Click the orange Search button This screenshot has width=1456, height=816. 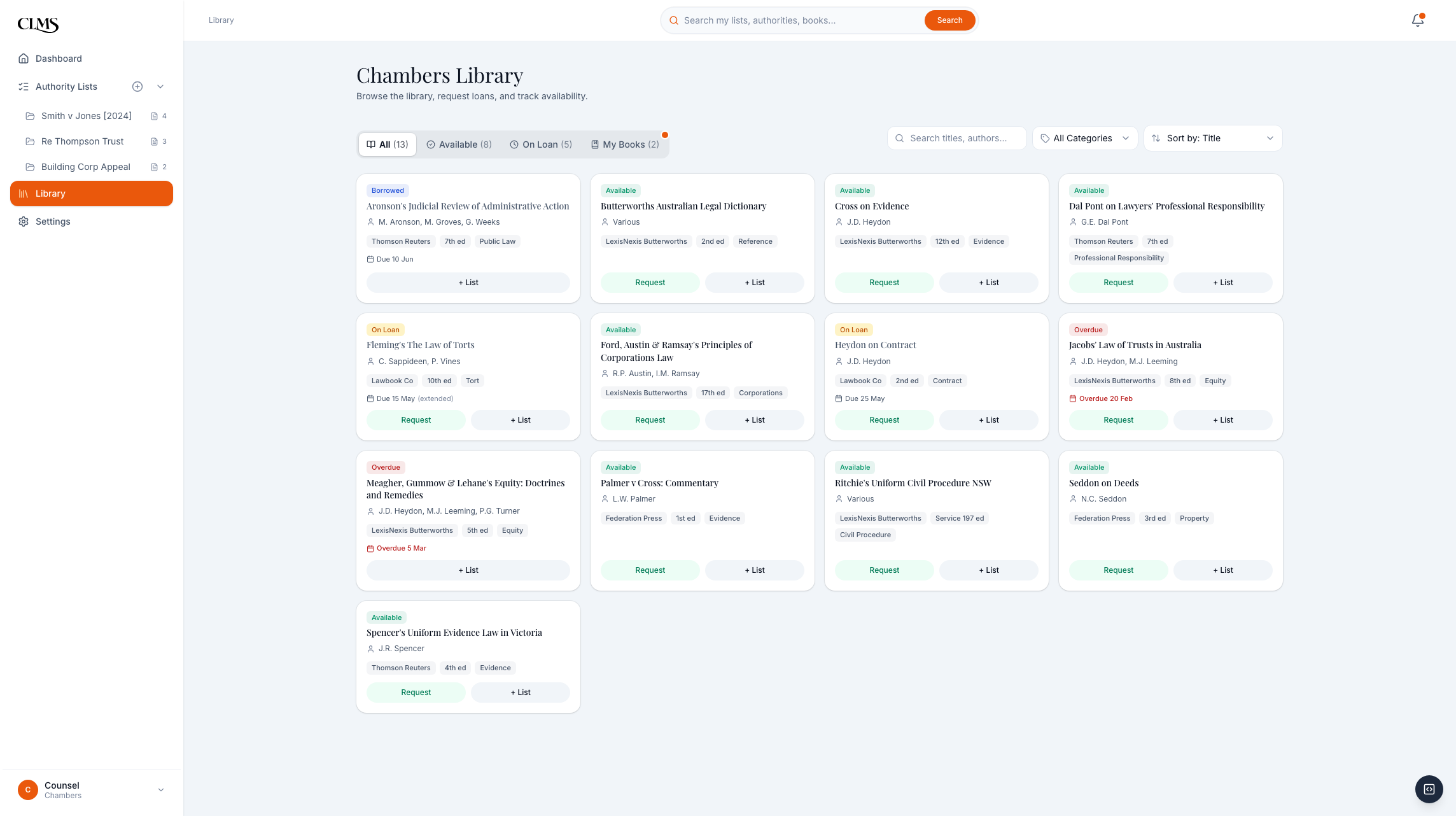click(949, 20)
